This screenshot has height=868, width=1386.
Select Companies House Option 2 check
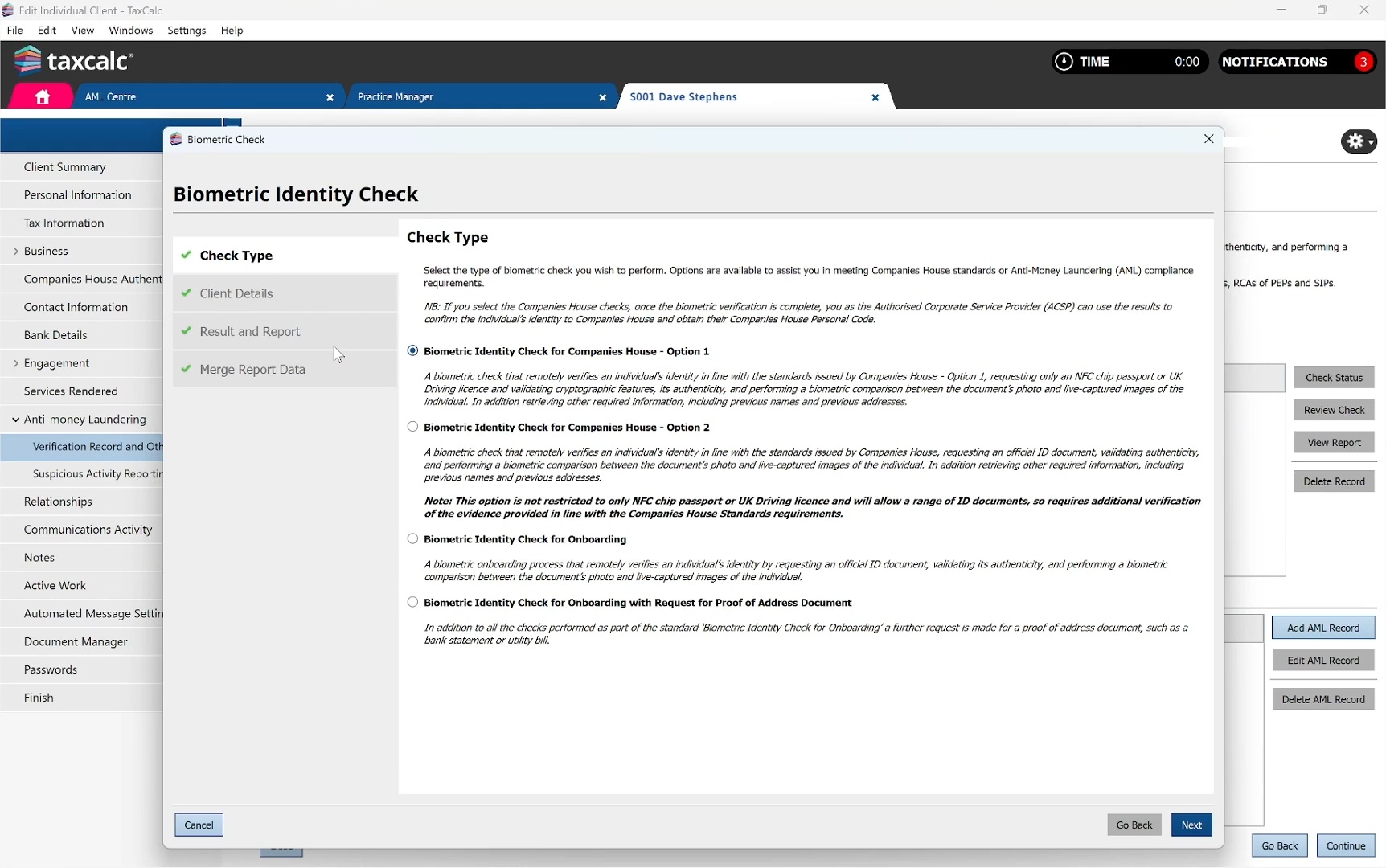tap(413, 427)
